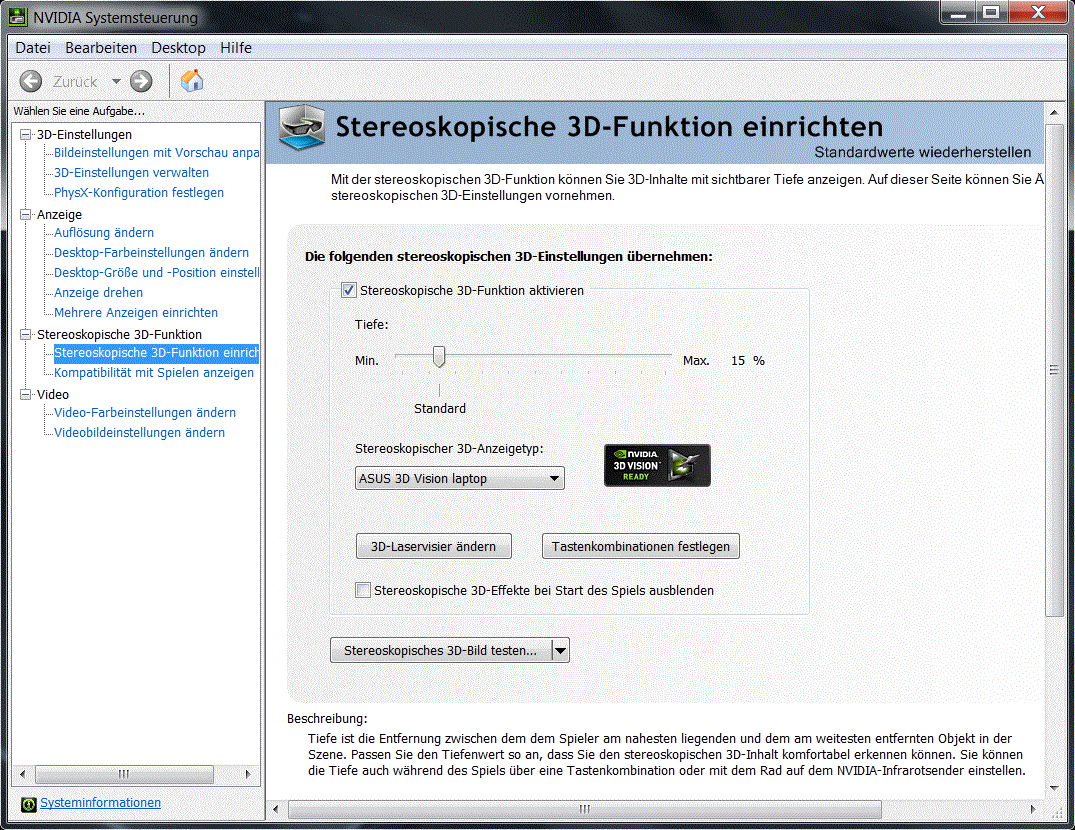Open the ASUS 3D Vision laptop dropdown
This screenshot has width=1075, height=830.
click(459, 478)
